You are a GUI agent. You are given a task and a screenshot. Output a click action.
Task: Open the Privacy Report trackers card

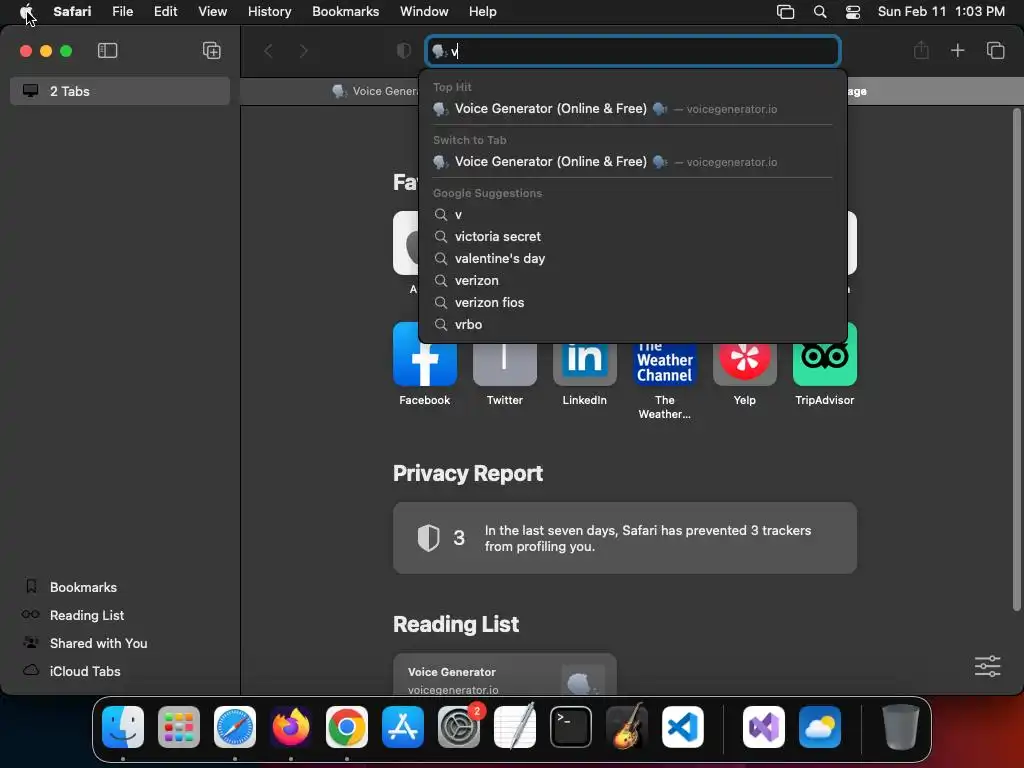click(625, 538)
